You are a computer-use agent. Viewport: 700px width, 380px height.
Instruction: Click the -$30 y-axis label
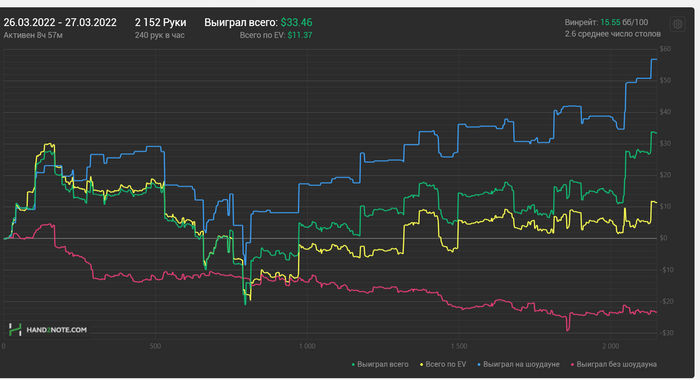[667, 333]
